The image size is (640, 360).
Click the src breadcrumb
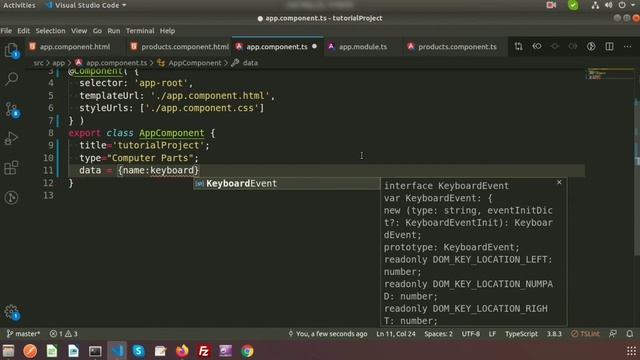(38, 63)
